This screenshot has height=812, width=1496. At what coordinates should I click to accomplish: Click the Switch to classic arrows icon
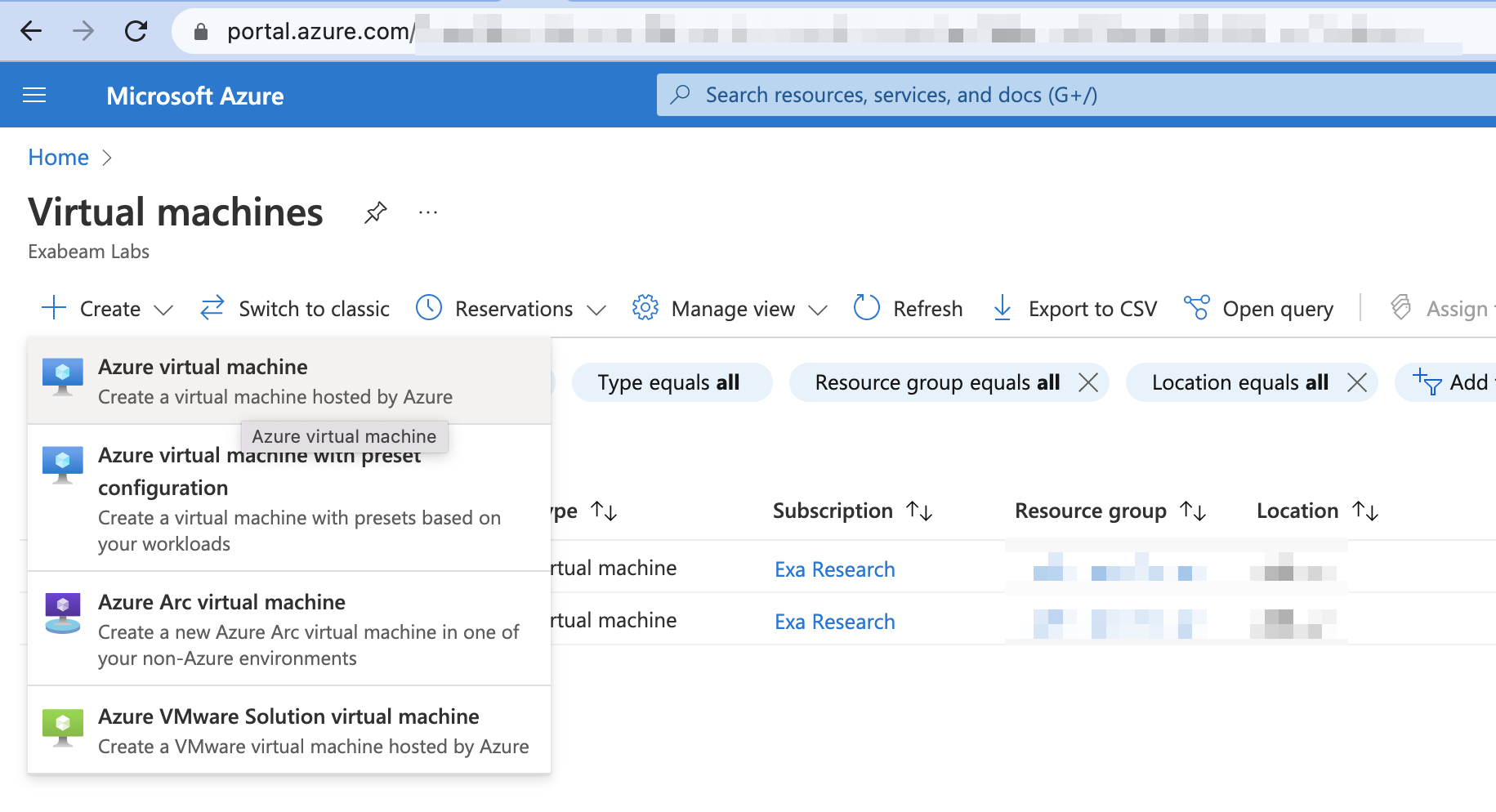[x=212, y=308]
